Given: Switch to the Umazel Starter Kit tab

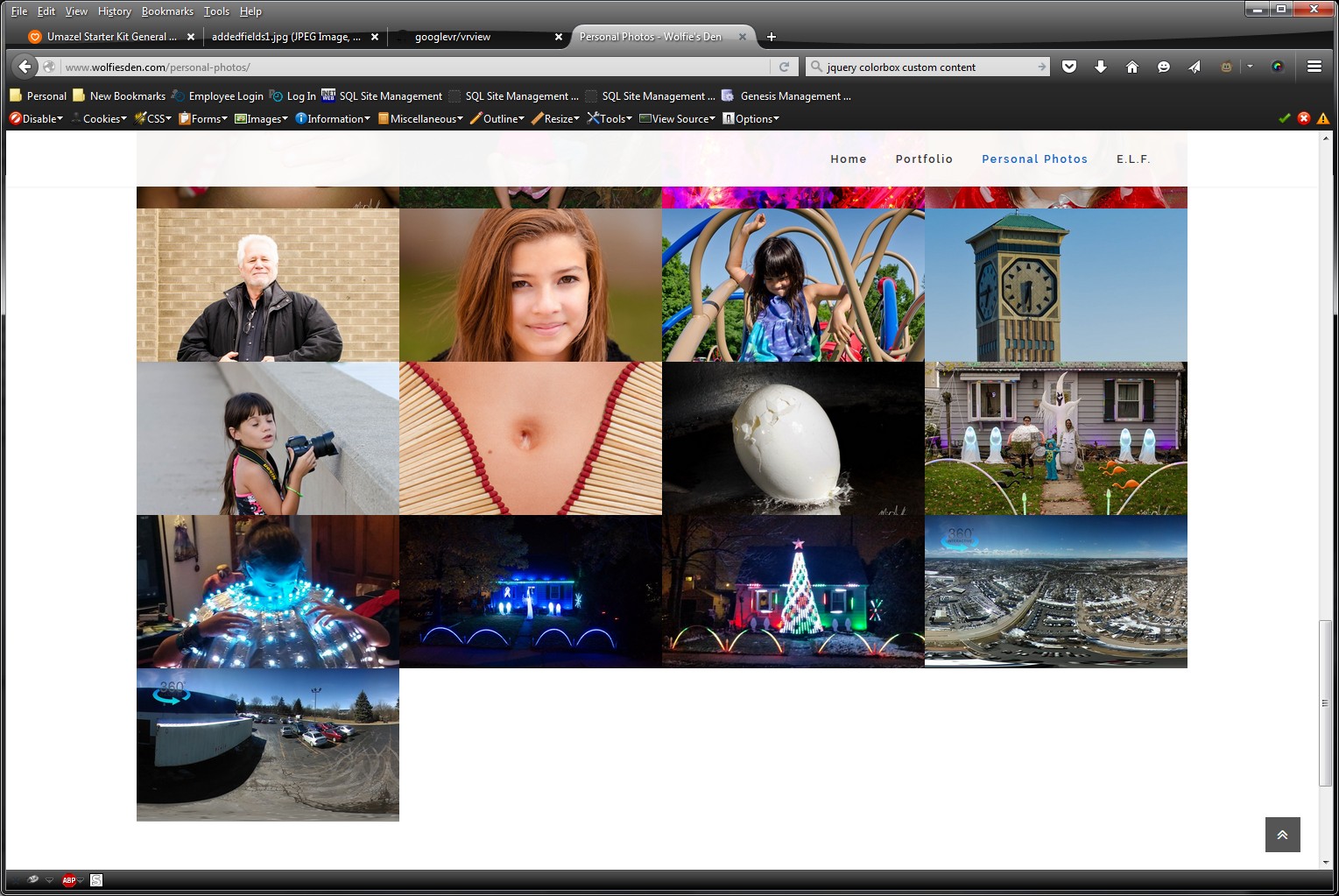Looking at the screenshot, I should click(x=110, y=37).
